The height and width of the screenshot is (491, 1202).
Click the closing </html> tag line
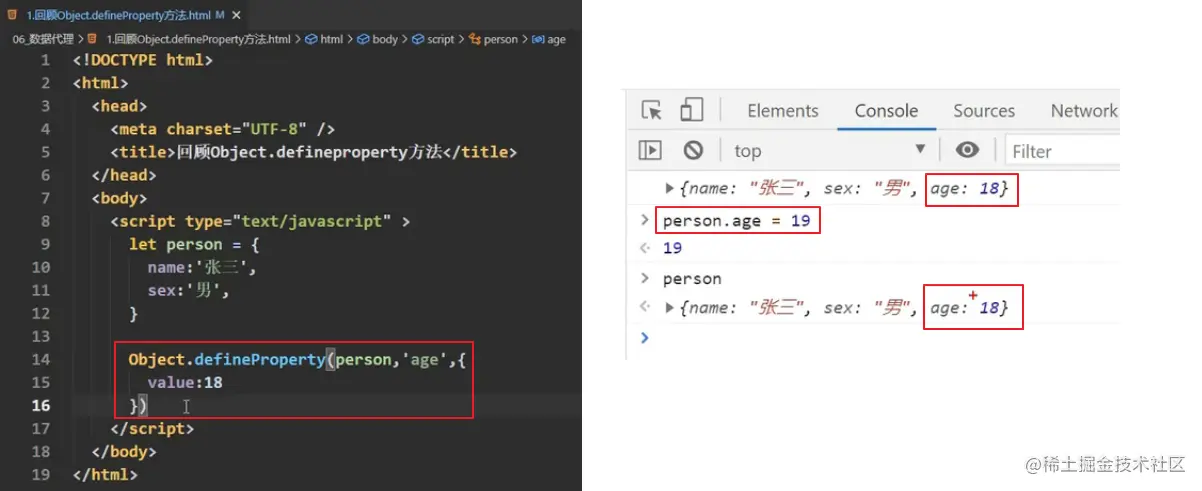[x=105, y=474]
